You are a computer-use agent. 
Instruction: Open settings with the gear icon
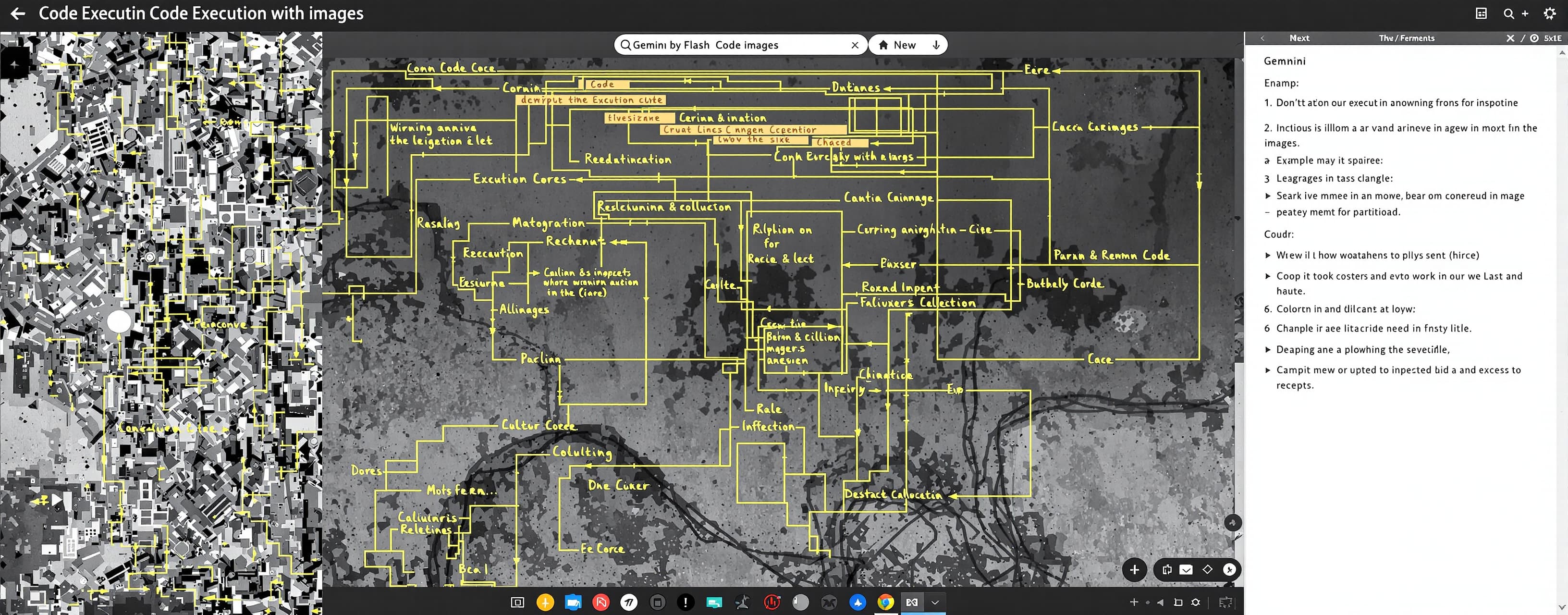1550,13
